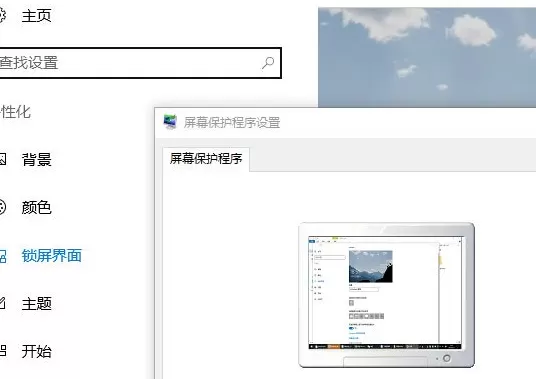Select the 屏幕保护程序 tab
The image size is (536, 379).
tap(206, 159)
